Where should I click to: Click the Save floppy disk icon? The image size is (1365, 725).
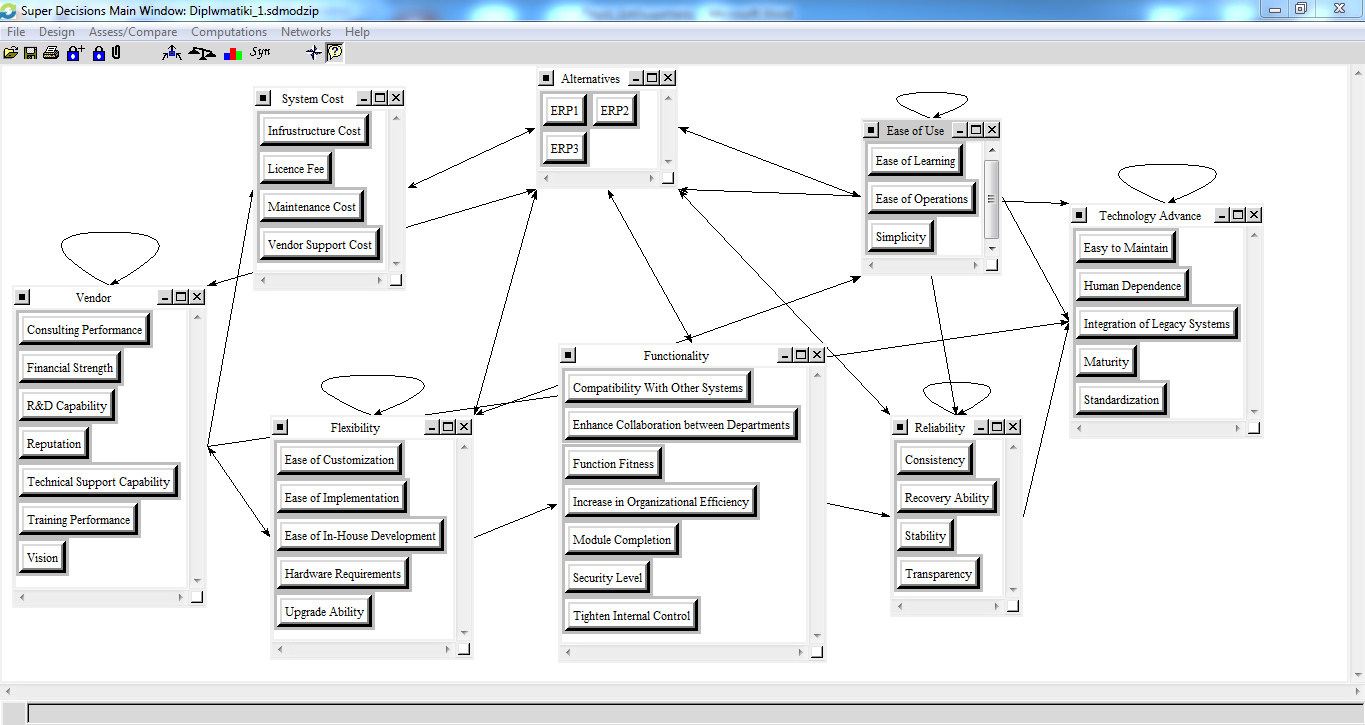30,53
